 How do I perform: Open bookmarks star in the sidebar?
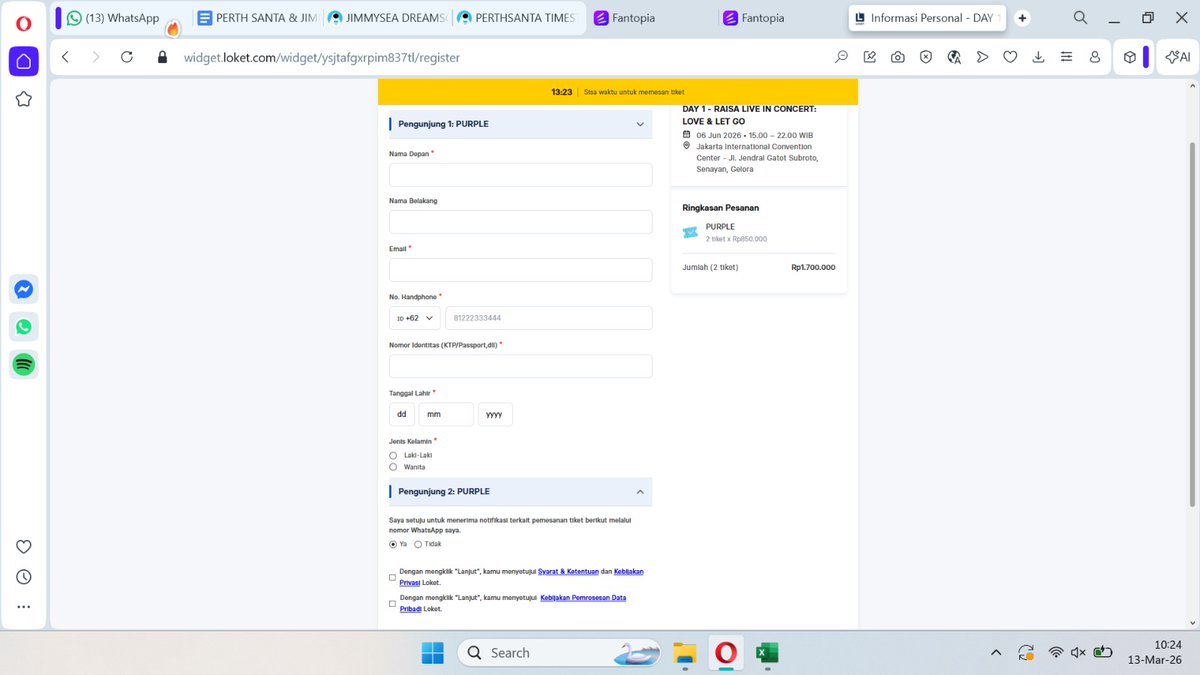[24, 99]
